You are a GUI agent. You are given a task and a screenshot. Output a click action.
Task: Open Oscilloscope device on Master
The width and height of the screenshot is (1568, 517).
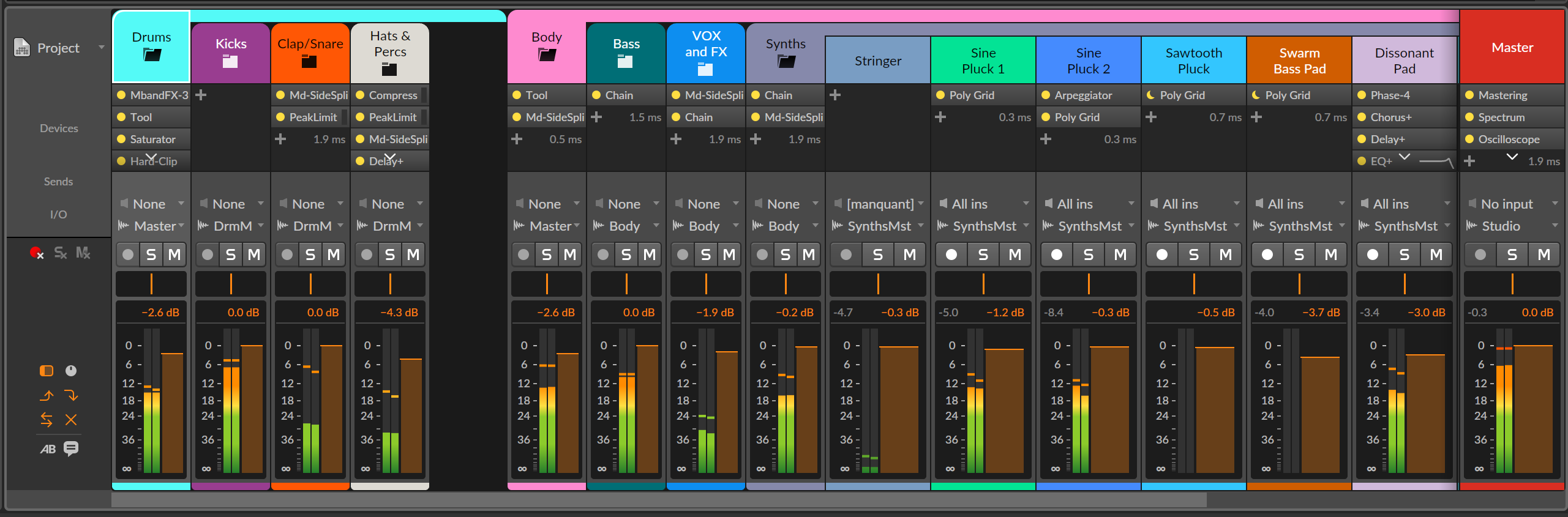click(1512, 139)
